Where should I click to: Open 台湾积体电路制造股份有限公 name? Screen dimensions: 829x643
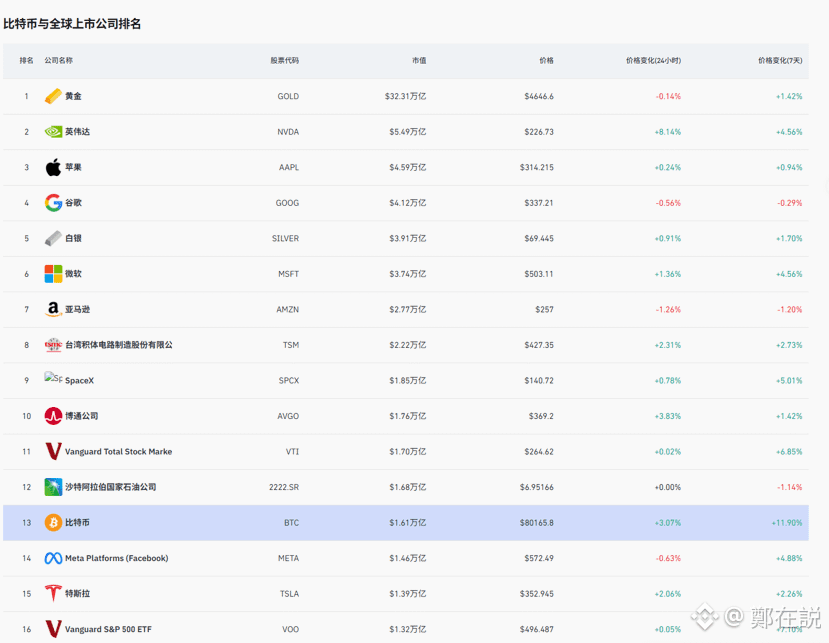click(119, 345)
